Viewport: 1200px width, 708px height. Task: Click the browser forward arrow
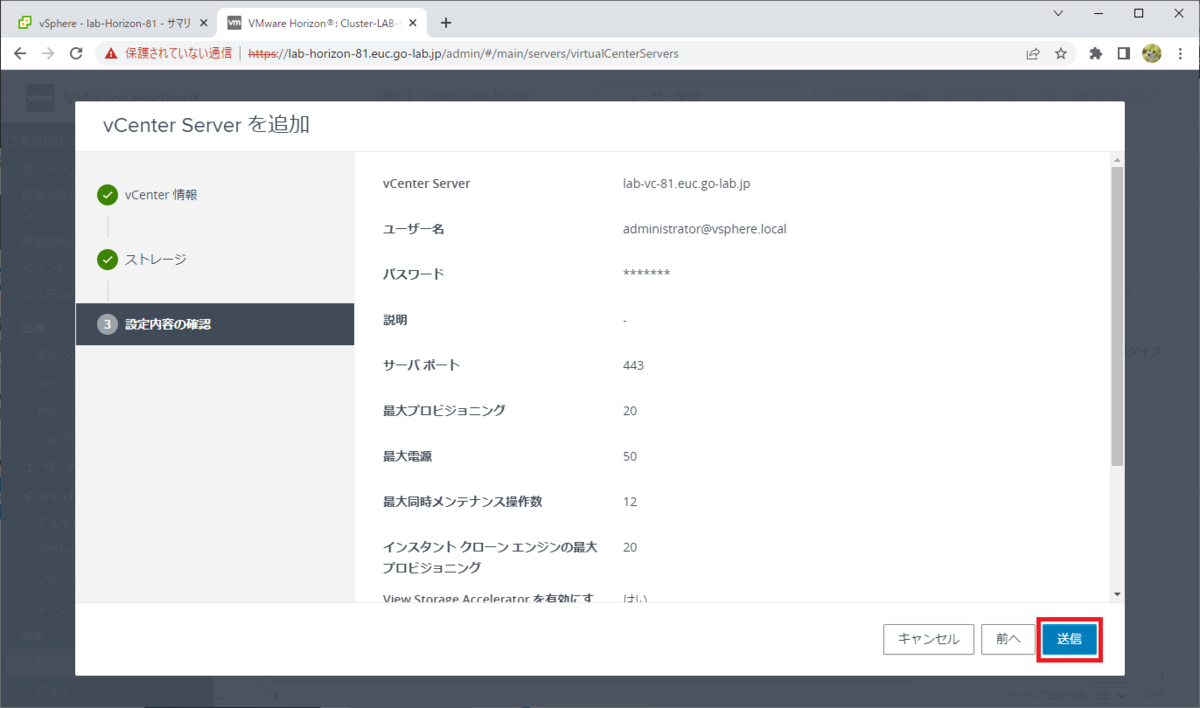click(x=48, y=54)
